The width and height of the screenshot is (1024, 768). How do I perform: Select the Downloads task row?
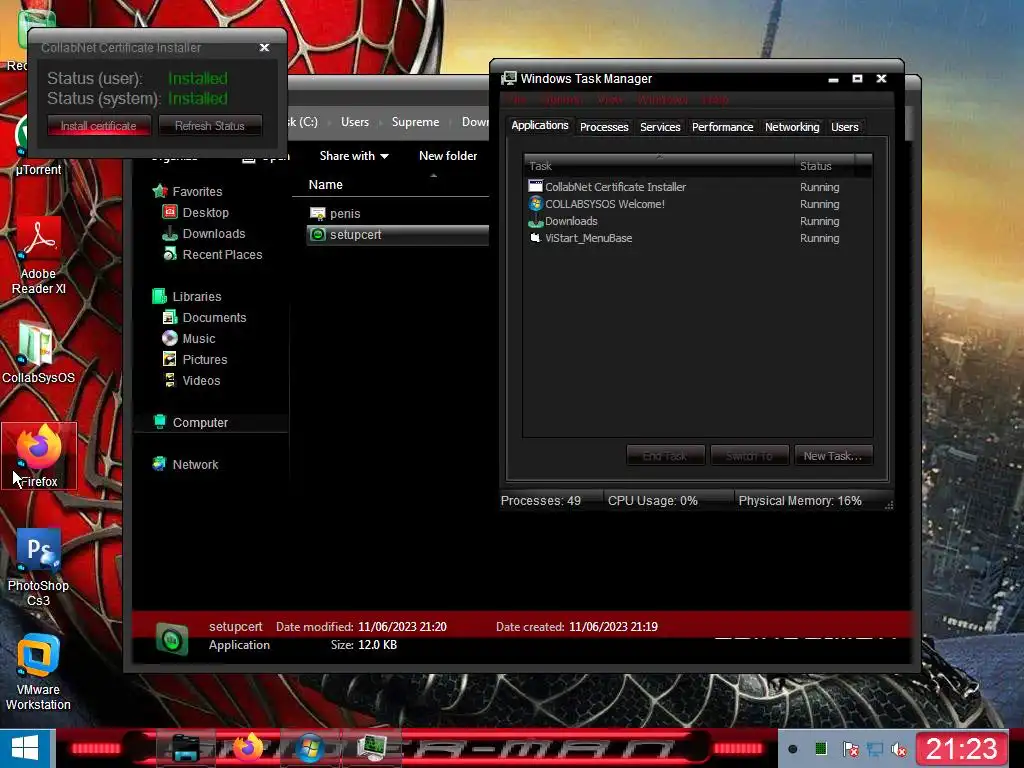[x=697, y=221]
